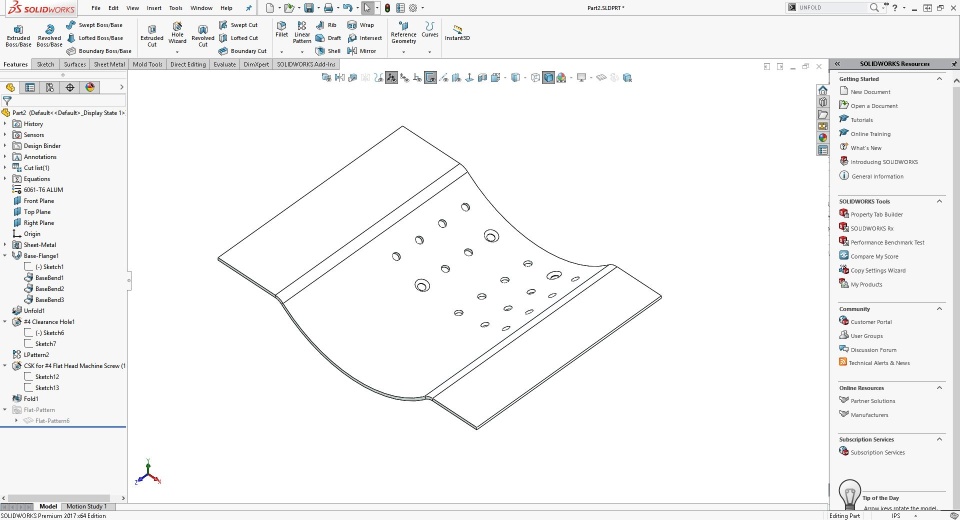Open Appearances tab in task pane
Image resolution: width=960 pixels, height=520 pixels.
823,138
